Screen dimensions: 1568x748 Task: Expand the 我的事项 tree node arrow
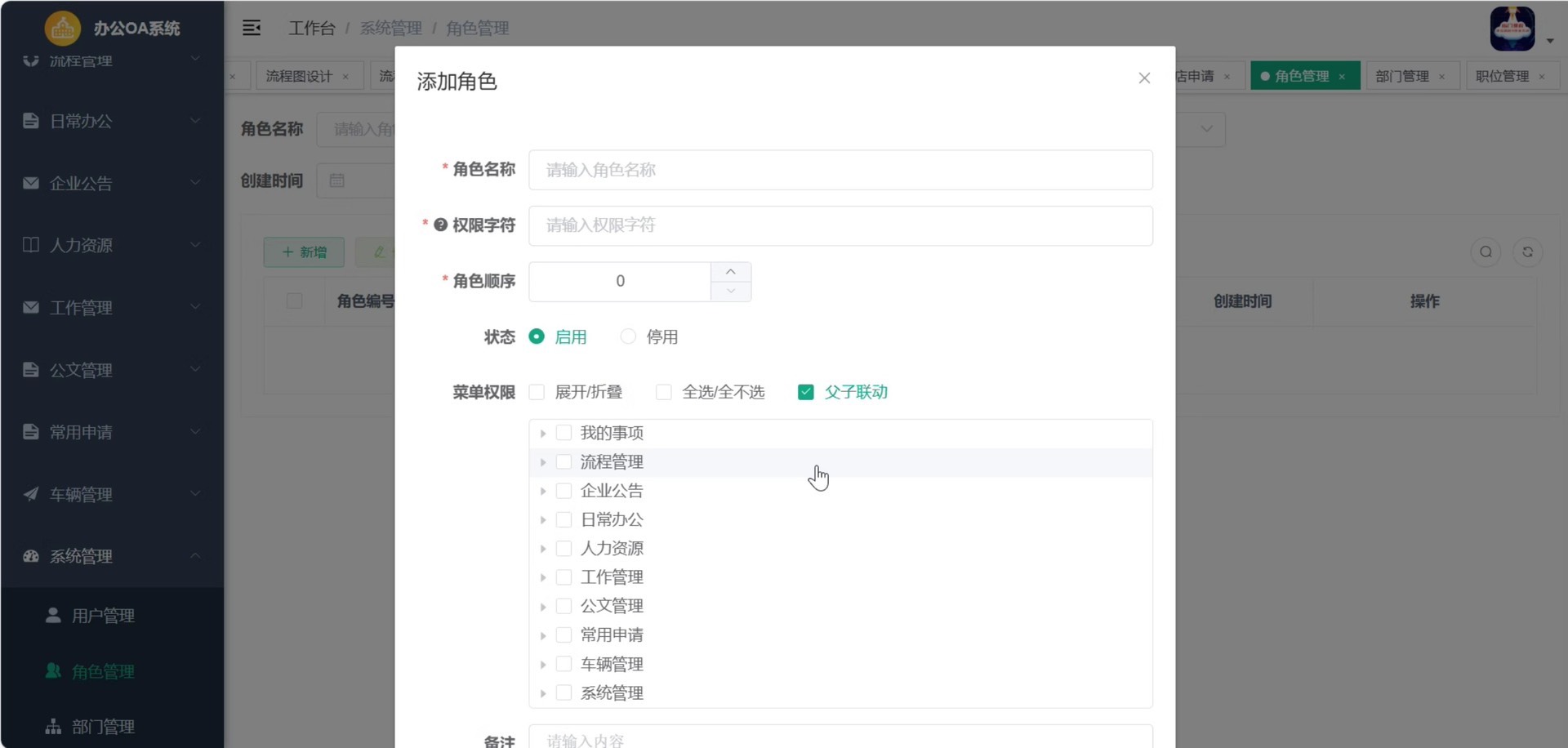click(543, 434)
